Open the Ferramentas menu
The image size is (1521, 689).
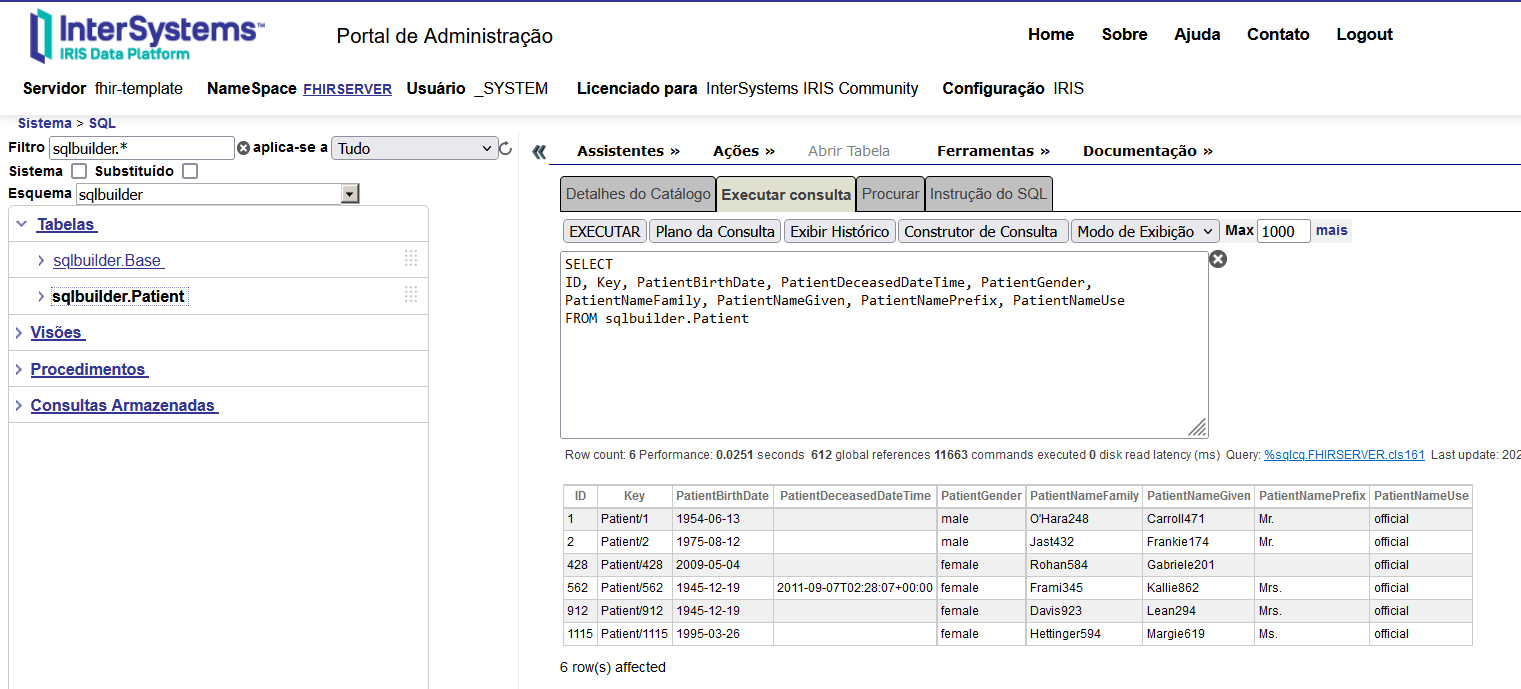[993, 151]
